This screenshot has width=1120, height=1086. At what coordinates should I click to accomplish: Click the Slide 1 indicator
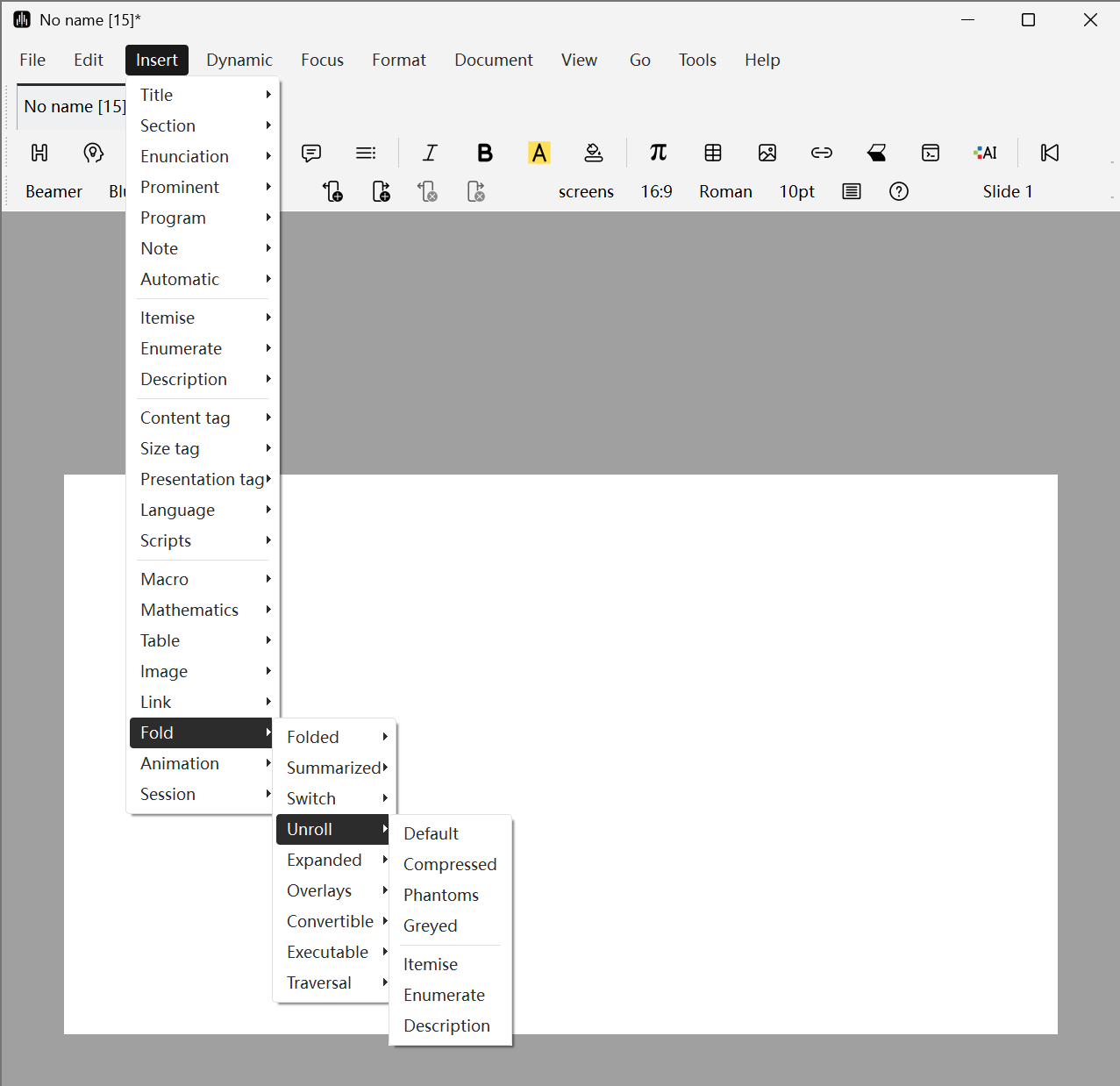pyautogui.click(x=1007, y=191)
